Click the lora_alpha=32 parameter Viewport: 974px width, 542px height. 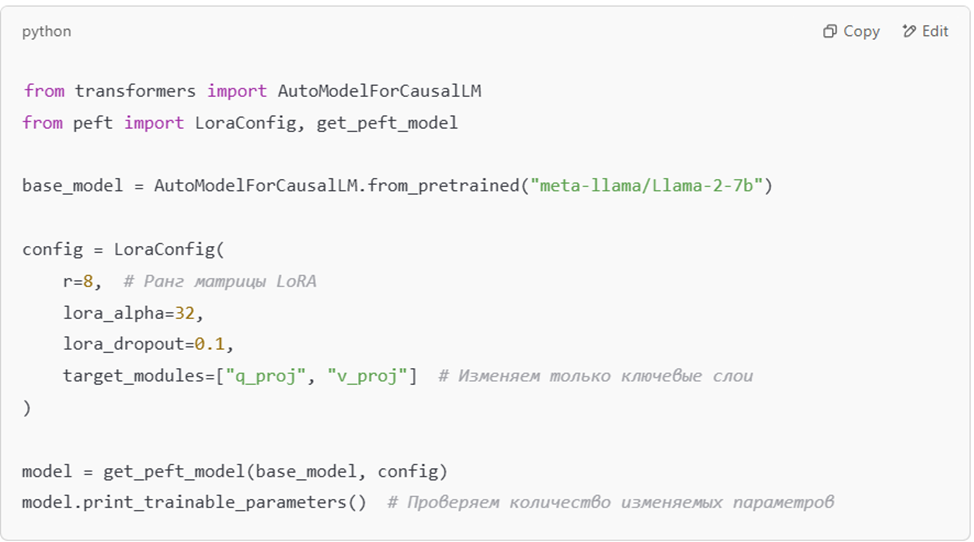pos(129,312)
